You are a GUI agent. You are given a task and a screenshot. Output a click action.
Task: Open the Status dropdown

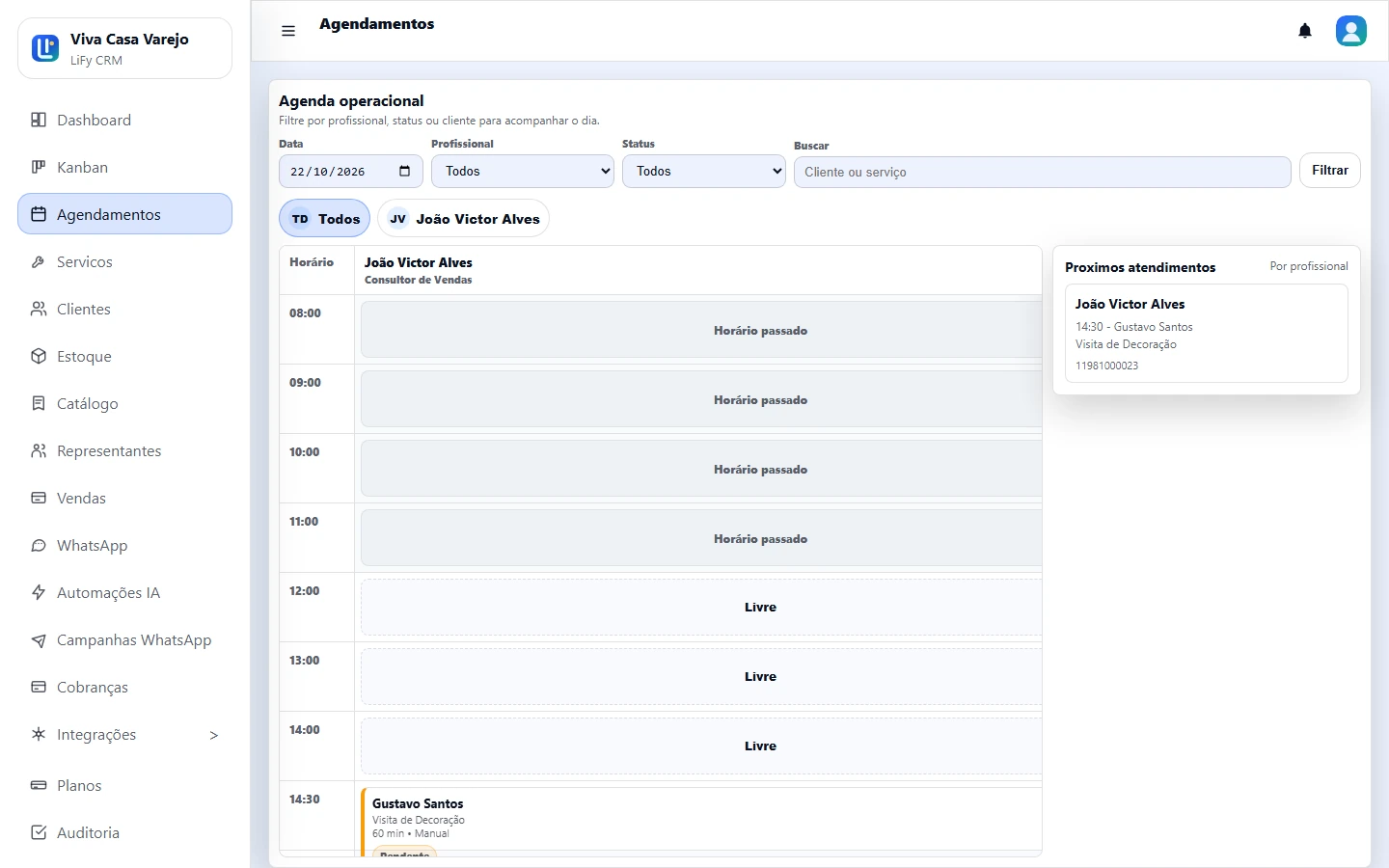click(704, 172)
